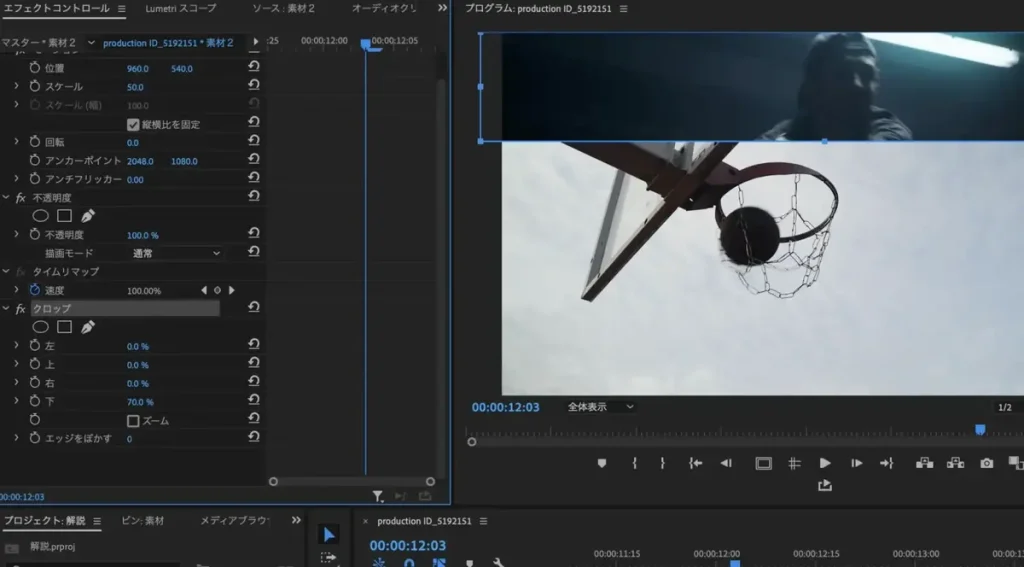
Task: Select pen mask tool under 不透明度
Action: coord(88,216)
